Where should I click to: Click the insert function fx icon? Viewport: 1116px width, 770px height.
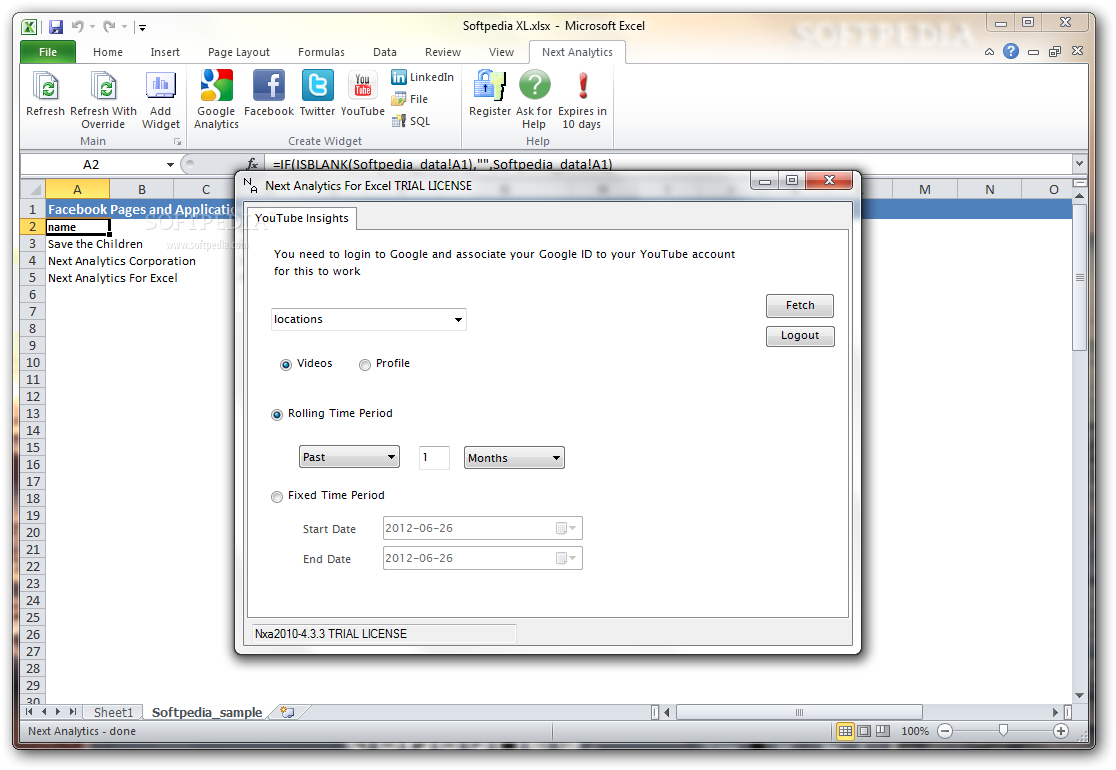pyautogui.click(x=252, y=164)
